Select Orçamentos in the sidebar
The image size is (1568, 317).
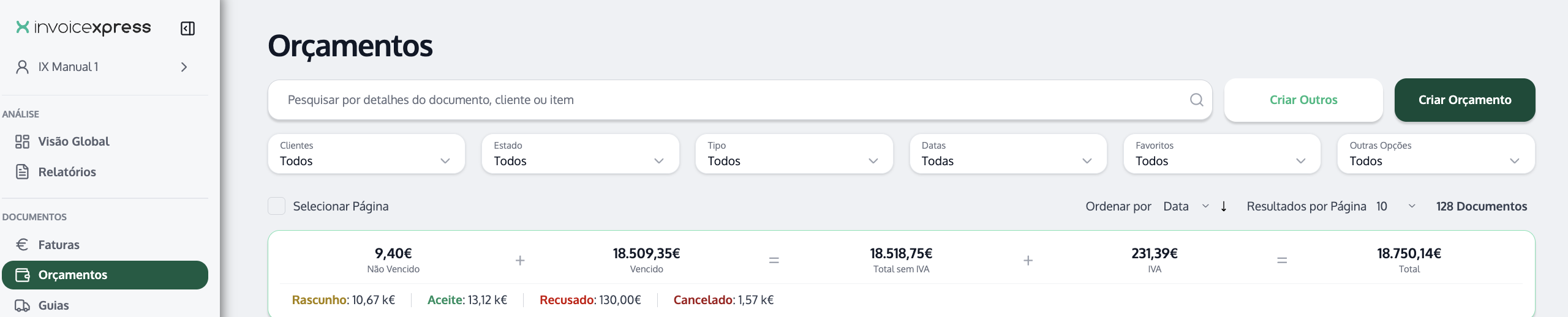105,275
